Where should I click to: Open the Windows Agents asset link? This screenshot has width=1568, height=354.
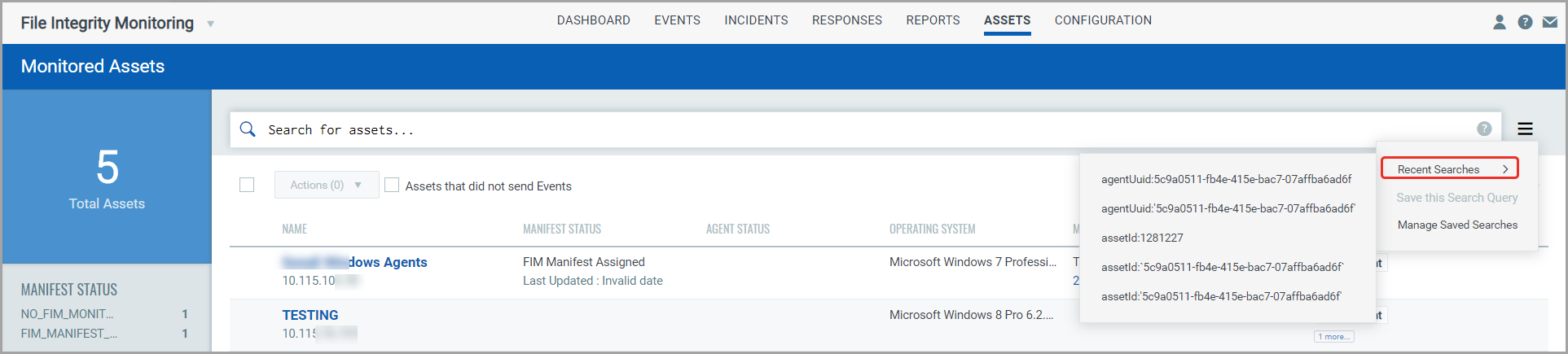354,262
